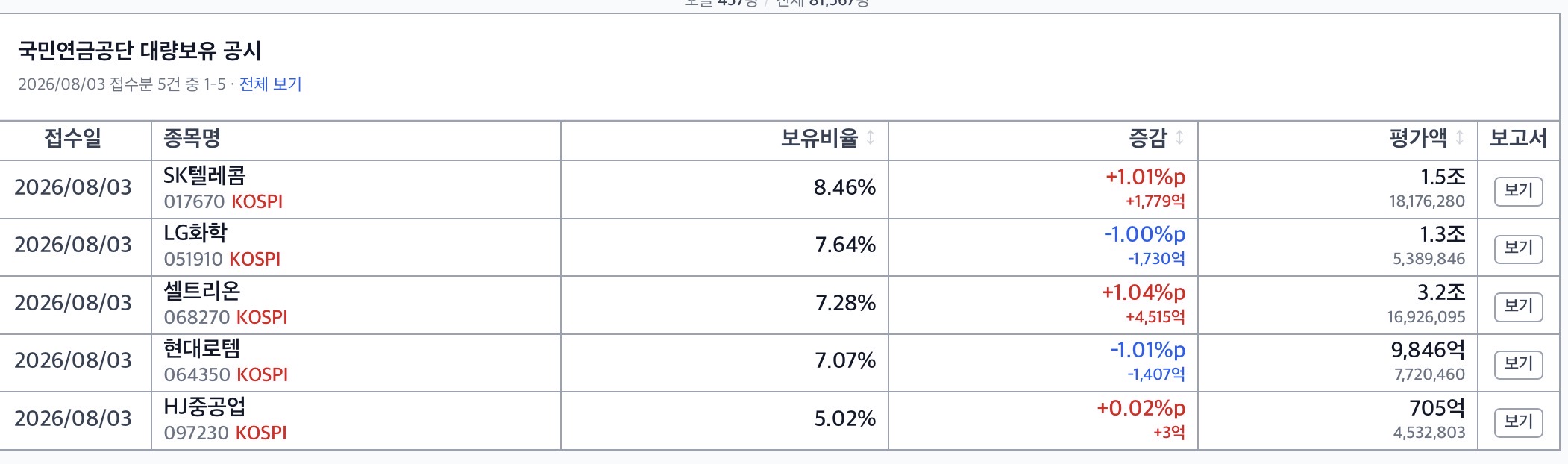Click the 종목명 column header
Viewport: 1568px width, 464px height.
(x=192, y=138)
